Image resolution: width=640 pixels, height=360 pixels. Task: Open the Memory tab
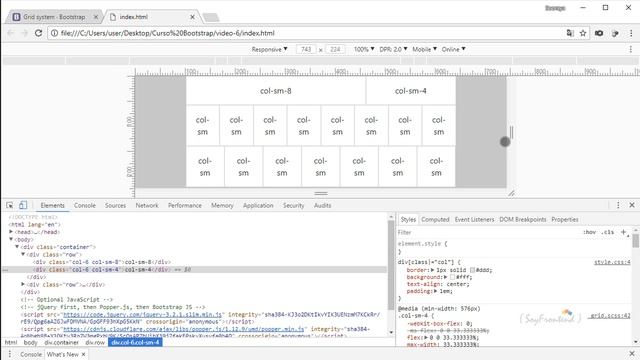[222, 205]
